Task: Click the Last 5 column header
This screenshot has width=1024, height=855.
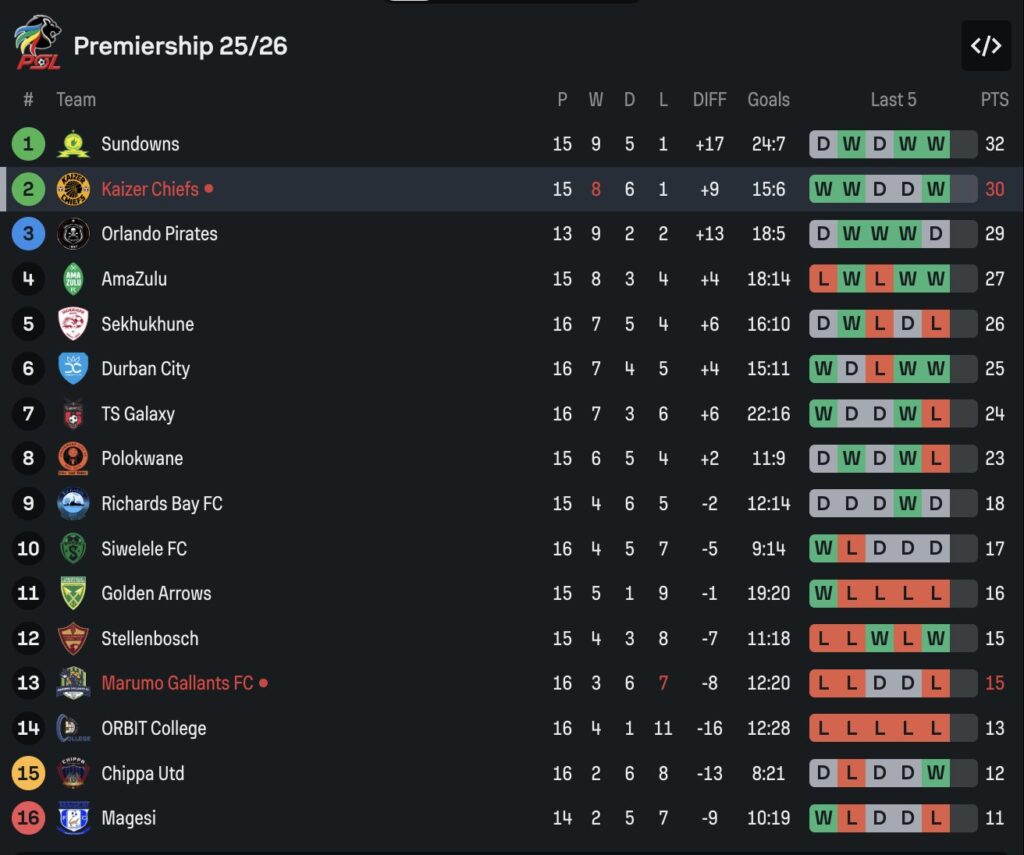Action: 893,100
